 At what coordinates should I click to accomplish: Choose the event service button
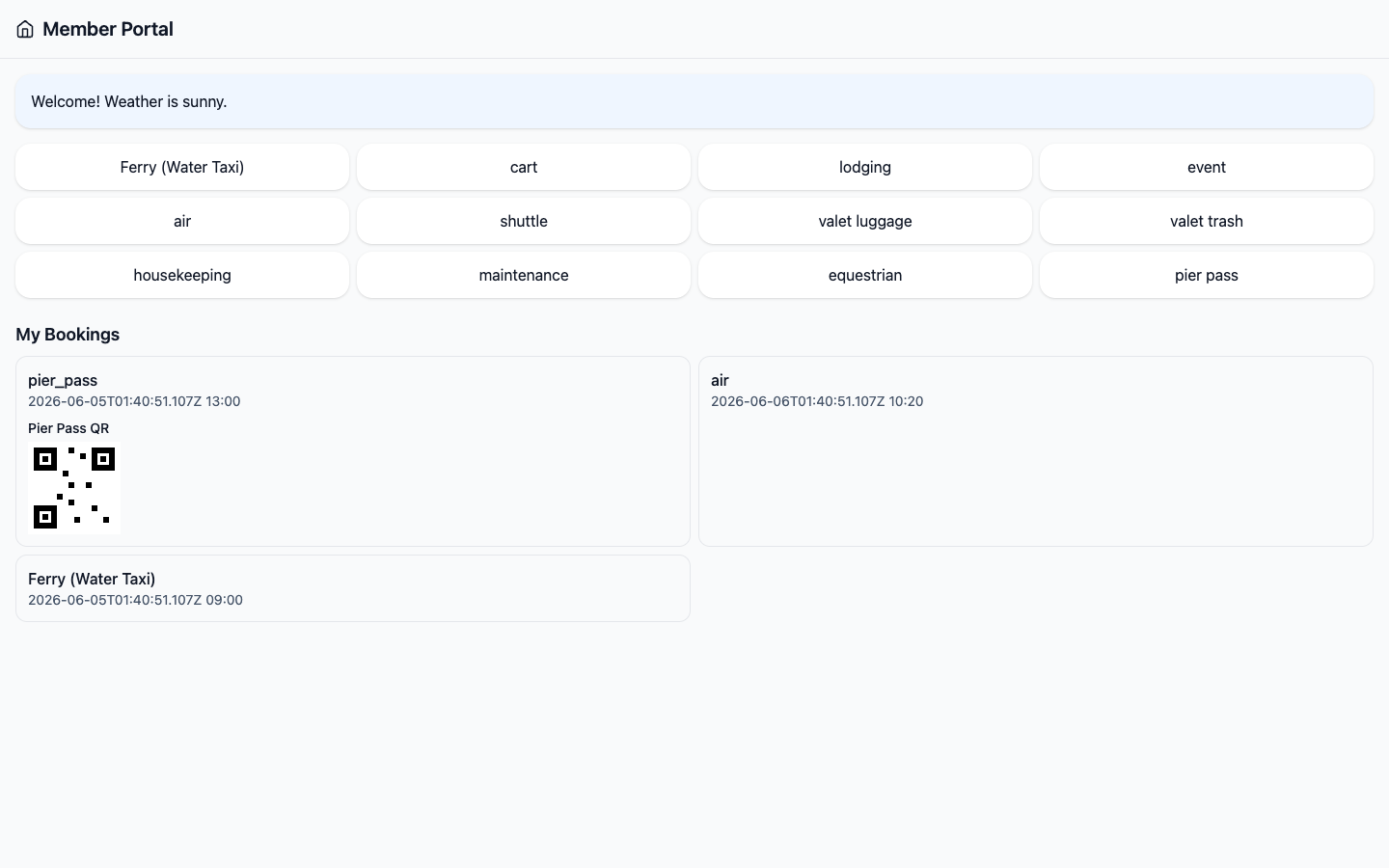point(1207,167)
